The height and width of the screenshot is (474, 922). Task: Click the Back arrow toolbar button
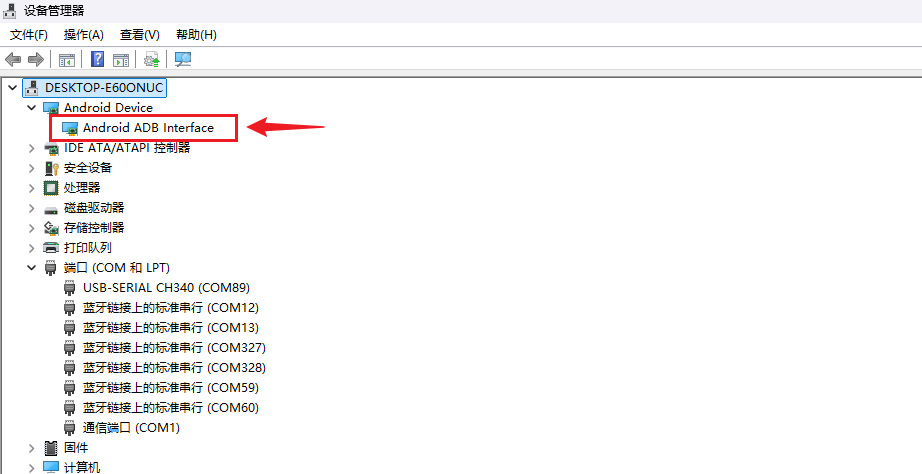click(13, 59)
